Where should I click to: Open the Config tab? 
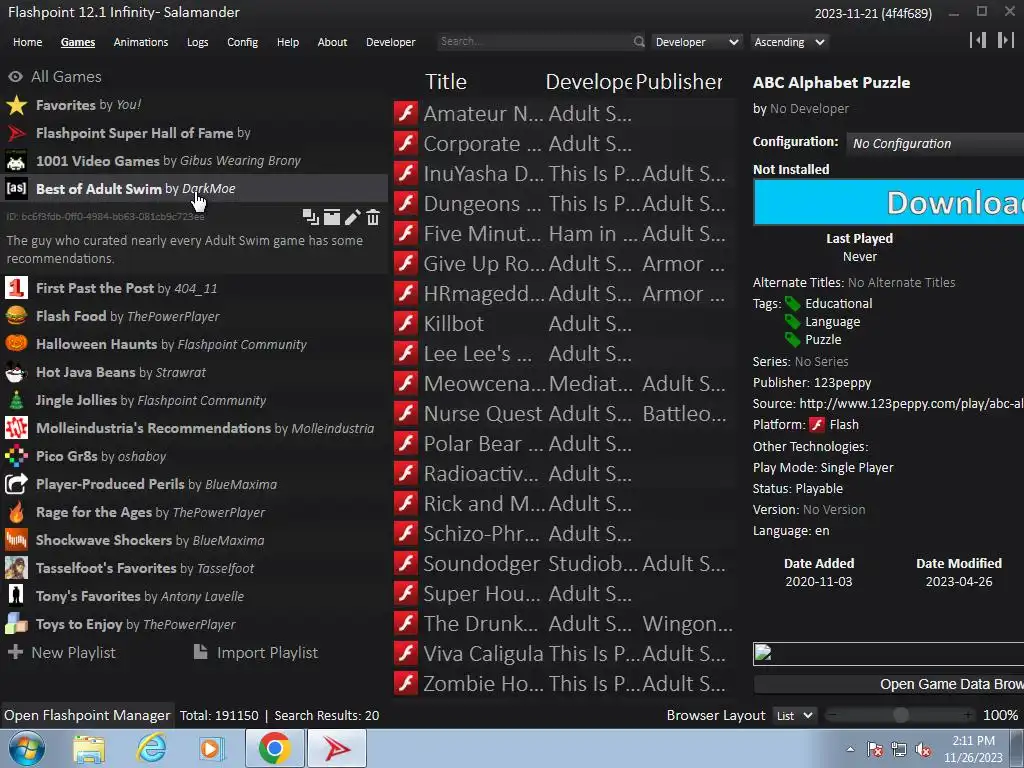pyautogui.click(x=242, y=42)
